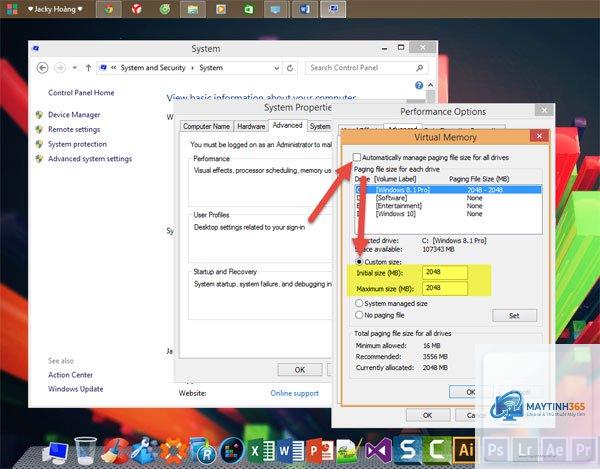Click OK in the Performance Options dialog

[x=427, y=415]
